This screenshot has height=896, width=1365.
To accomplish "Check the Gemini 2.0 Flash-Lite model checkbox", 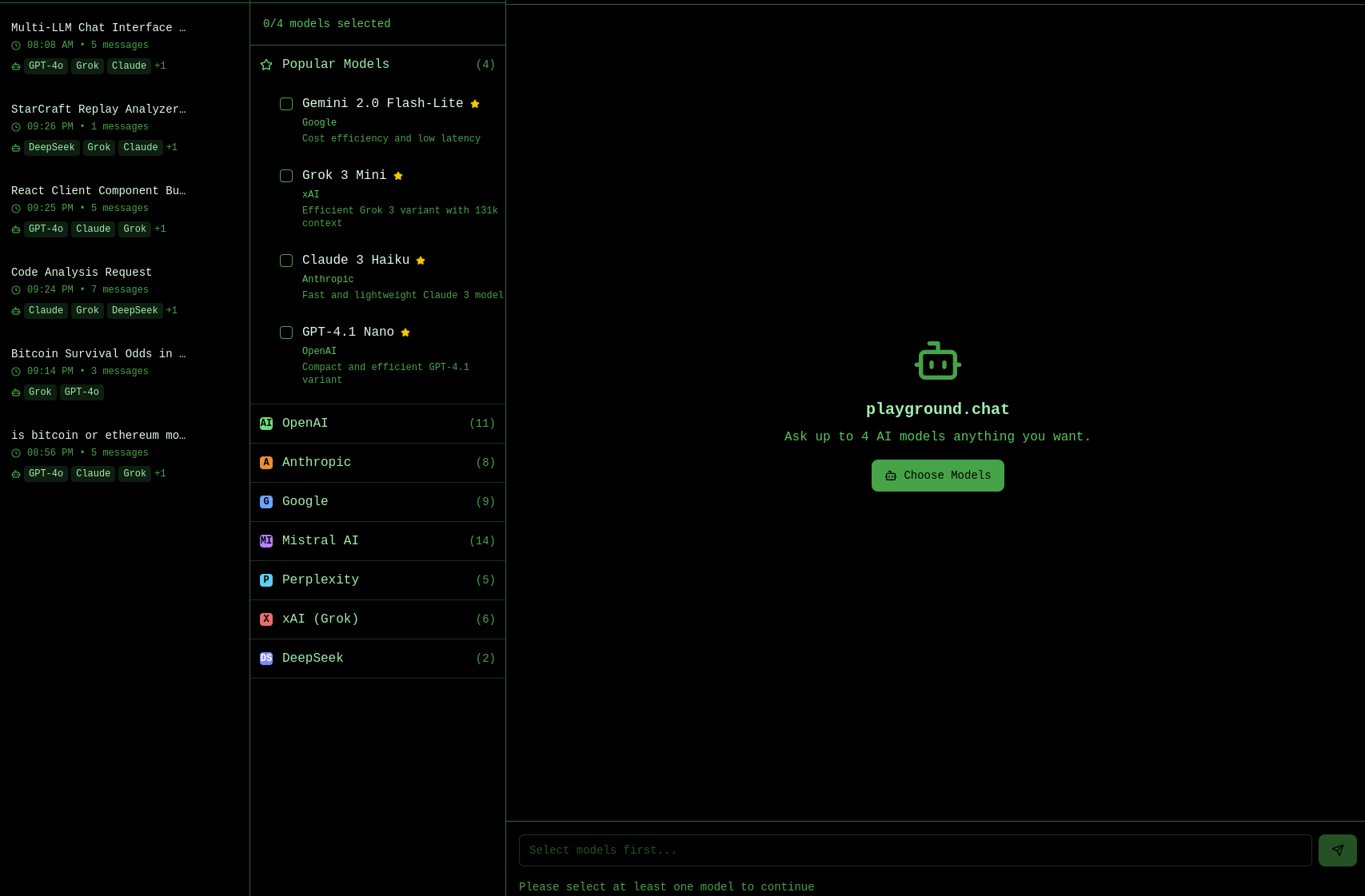I will tap(286, 104).
